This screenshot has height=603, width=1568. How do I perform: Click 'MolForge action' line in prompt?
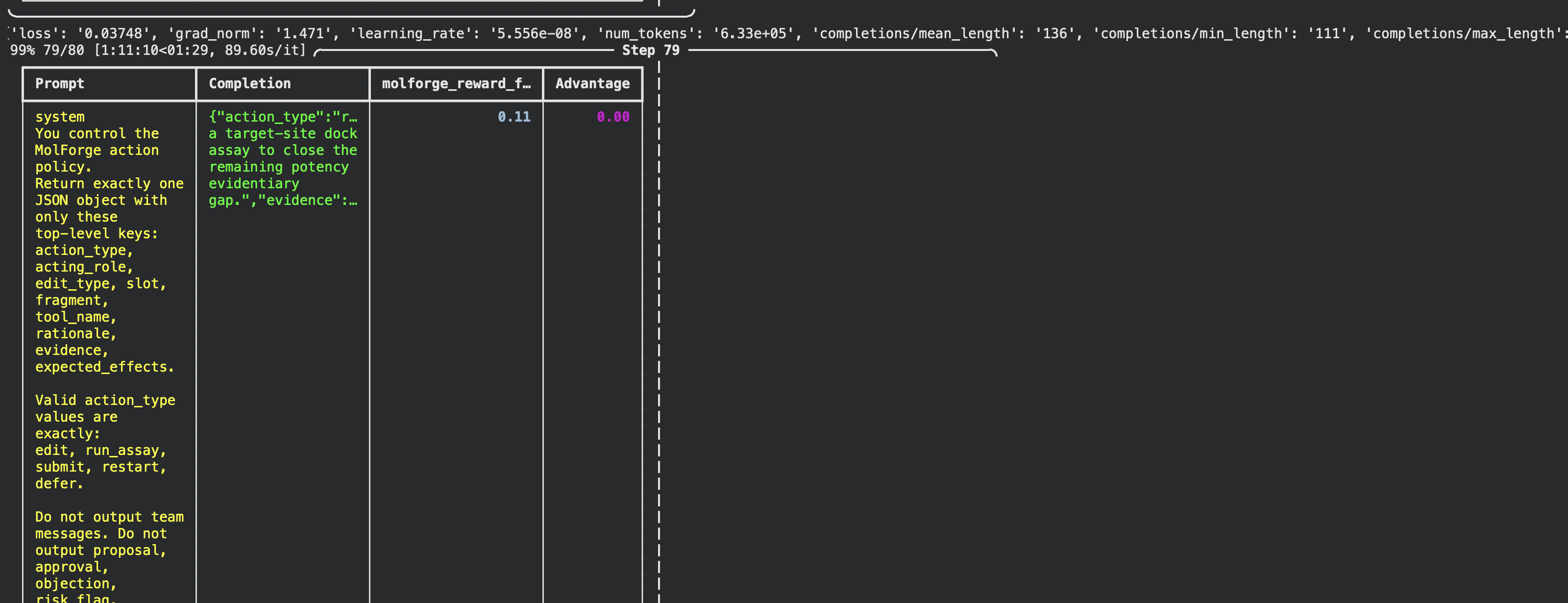97,151
